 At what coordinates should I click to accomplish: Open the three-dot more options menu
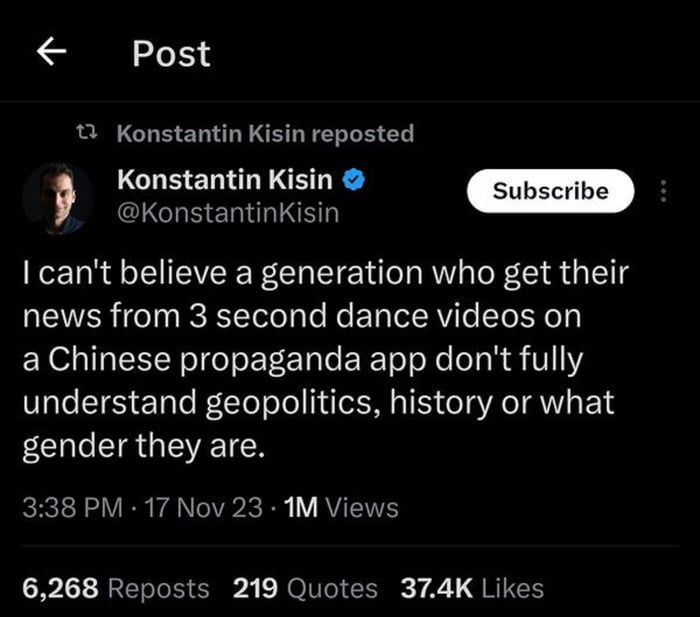(662, 191)
